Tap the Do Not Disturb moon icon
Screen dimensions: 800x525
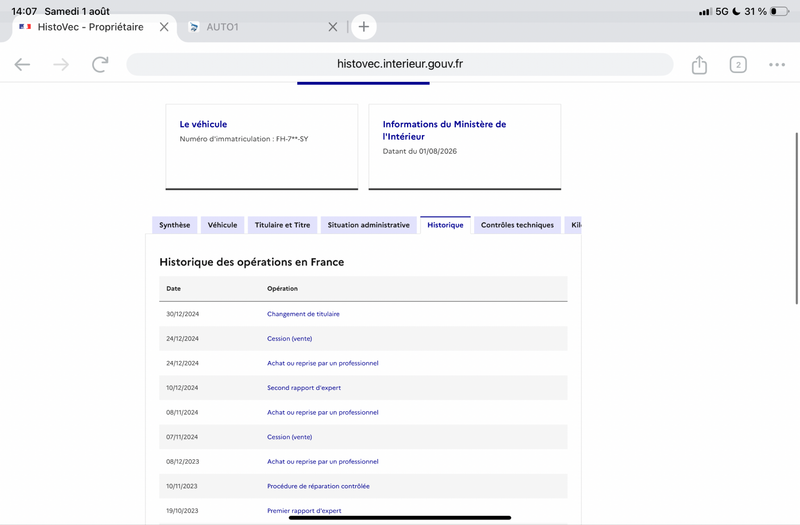(736, 11)
